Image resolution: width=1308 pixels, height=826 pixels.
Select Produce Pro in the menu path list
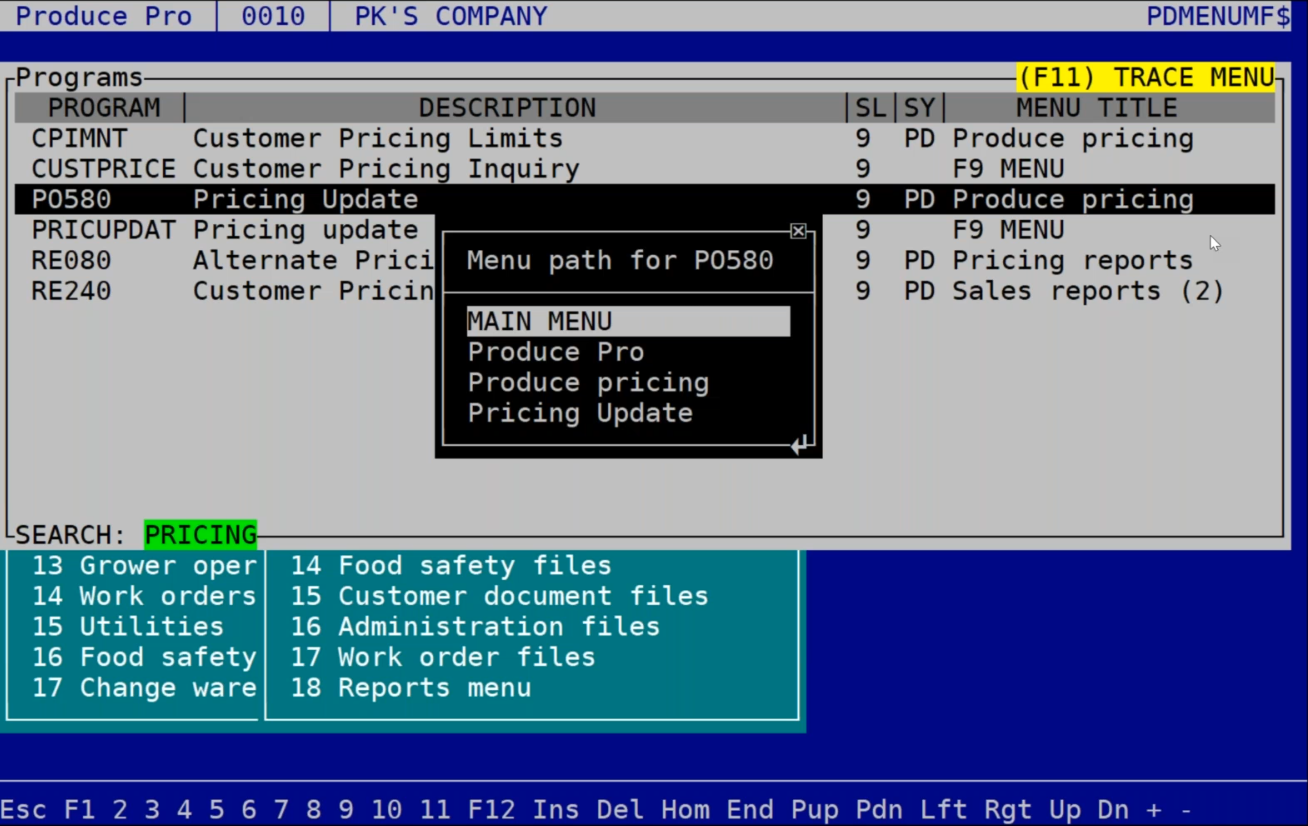click(x=556, y=352)
